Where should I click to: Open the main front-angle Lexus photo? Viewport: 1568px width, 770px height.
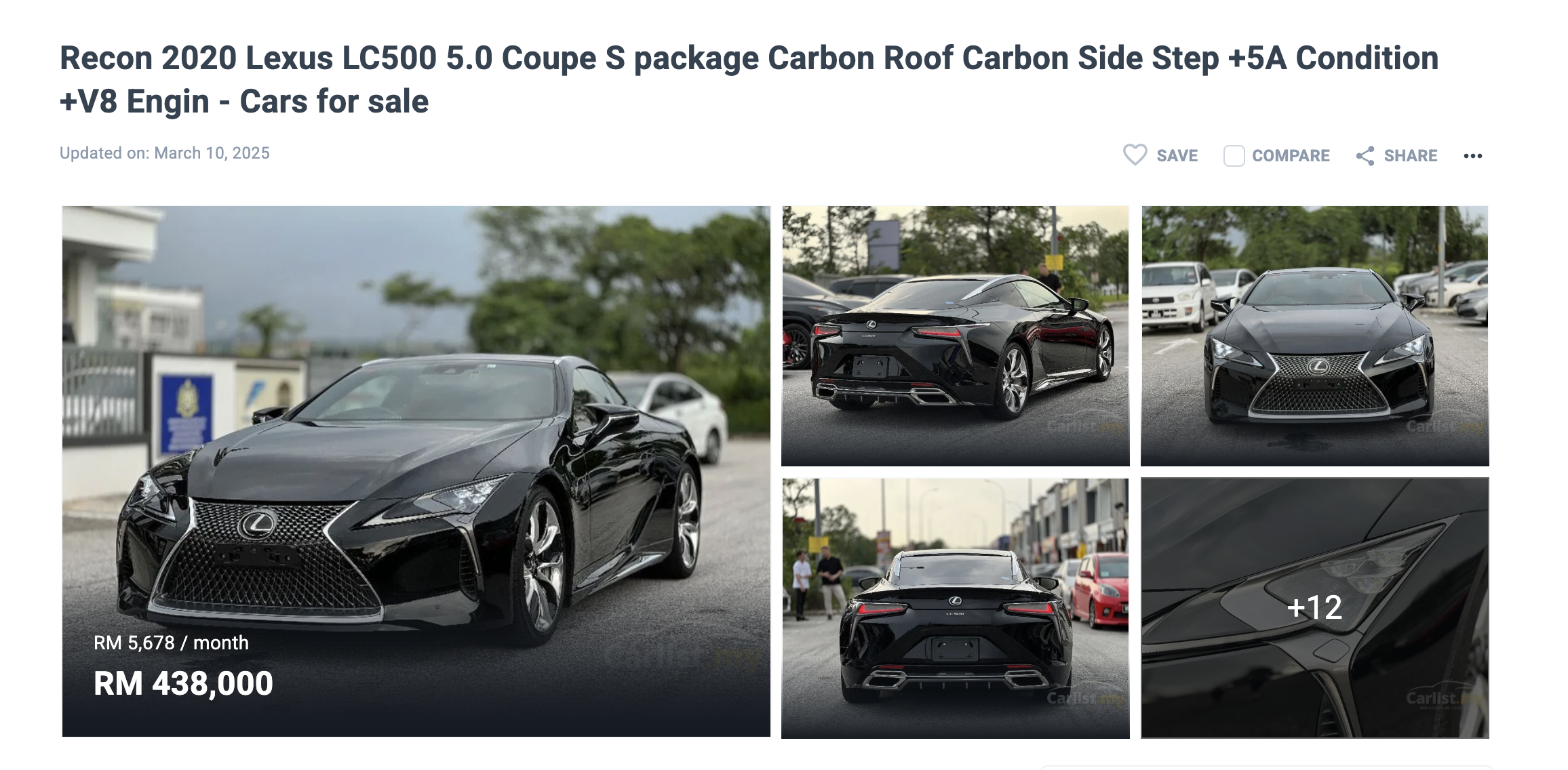416,471
